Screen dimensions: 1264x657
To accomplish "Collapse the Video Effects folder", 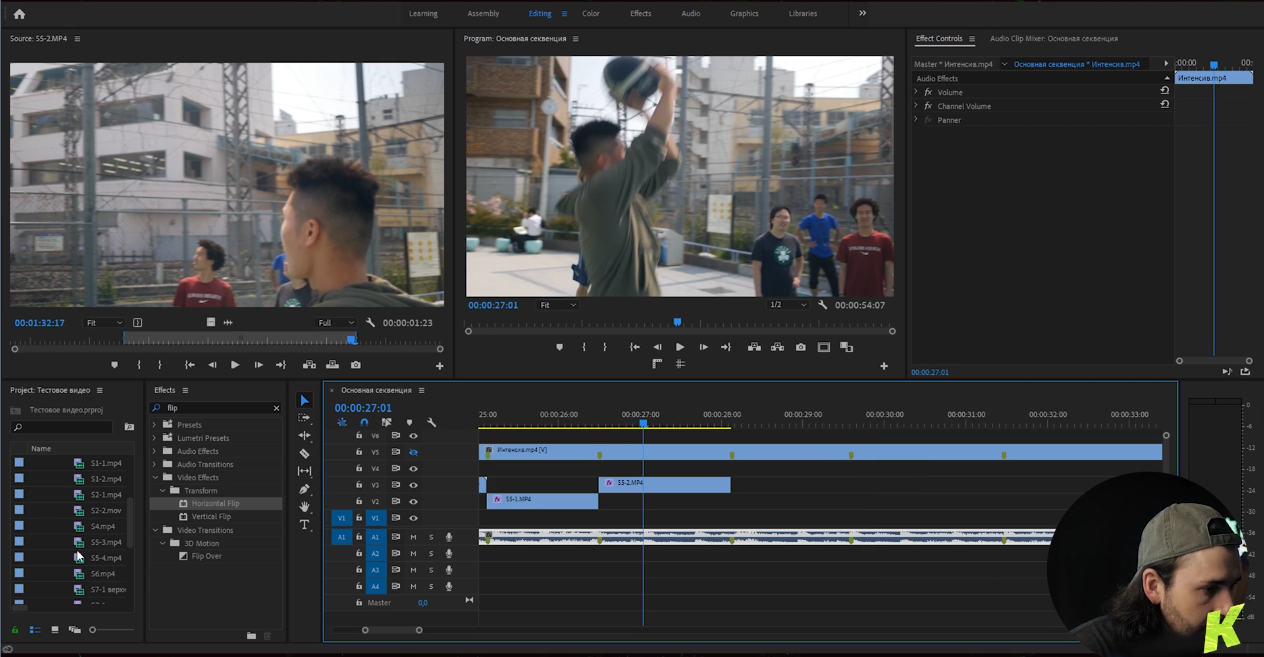I will point(155,478).
